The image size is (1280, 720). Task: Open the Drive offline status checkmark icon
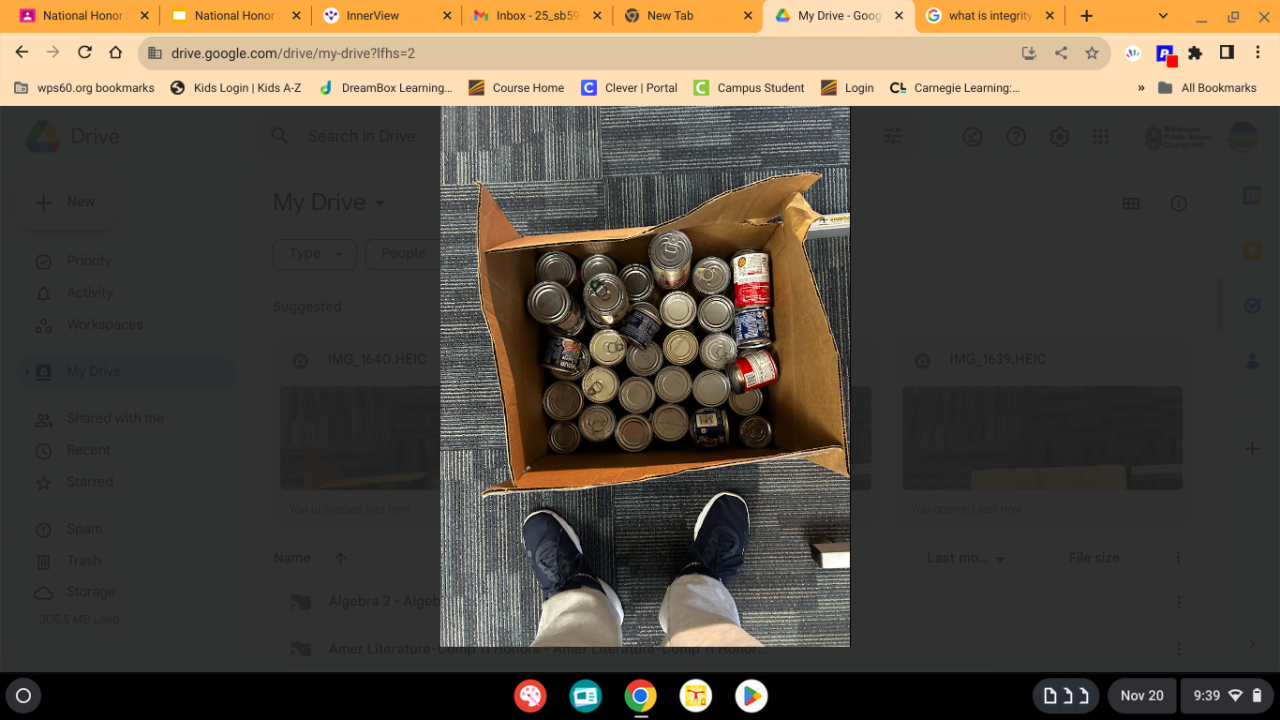pyautogui.click(x=972, y=137)
